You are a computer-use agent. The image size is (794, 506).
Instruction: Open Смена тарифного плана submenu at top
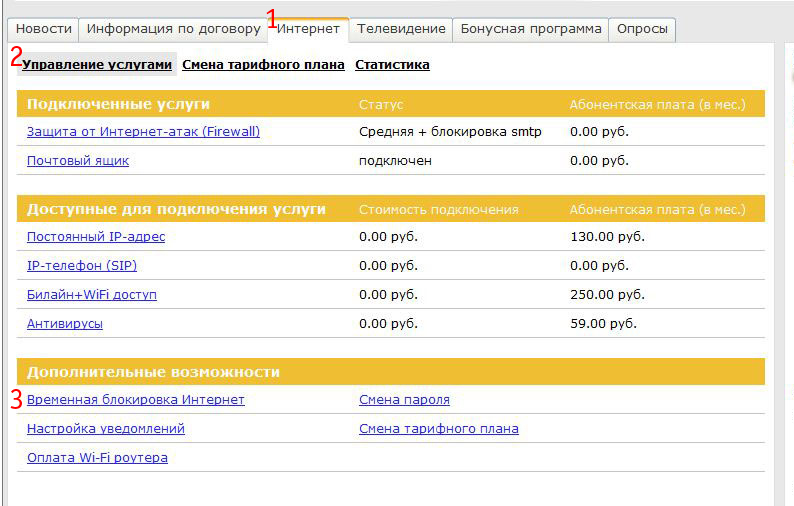(x=263, y=65)
